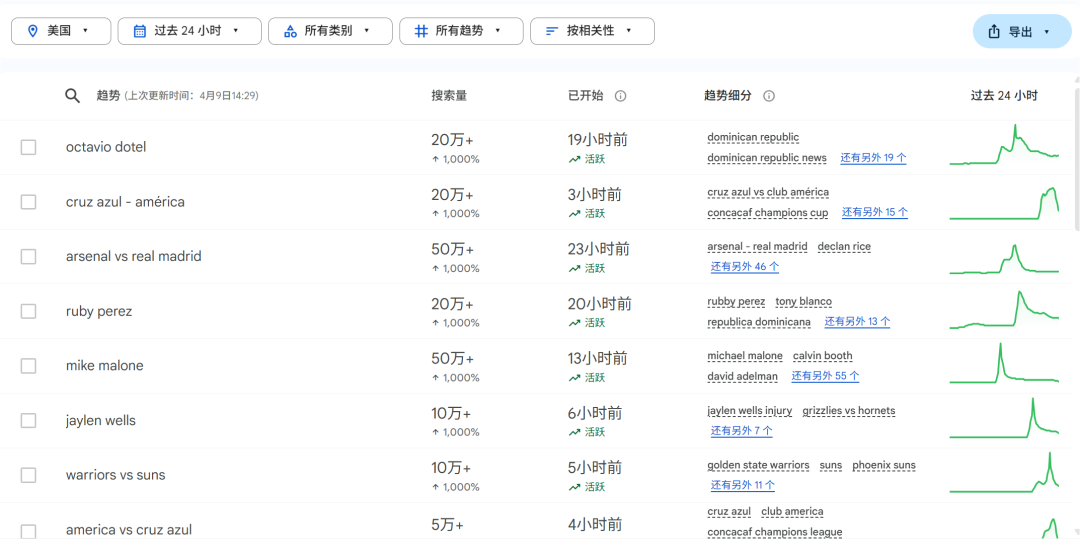The image size is (1080, 546).
Task: Open 还有另外 55 个 link for mike malone
Action: click(x=825, y=376)
